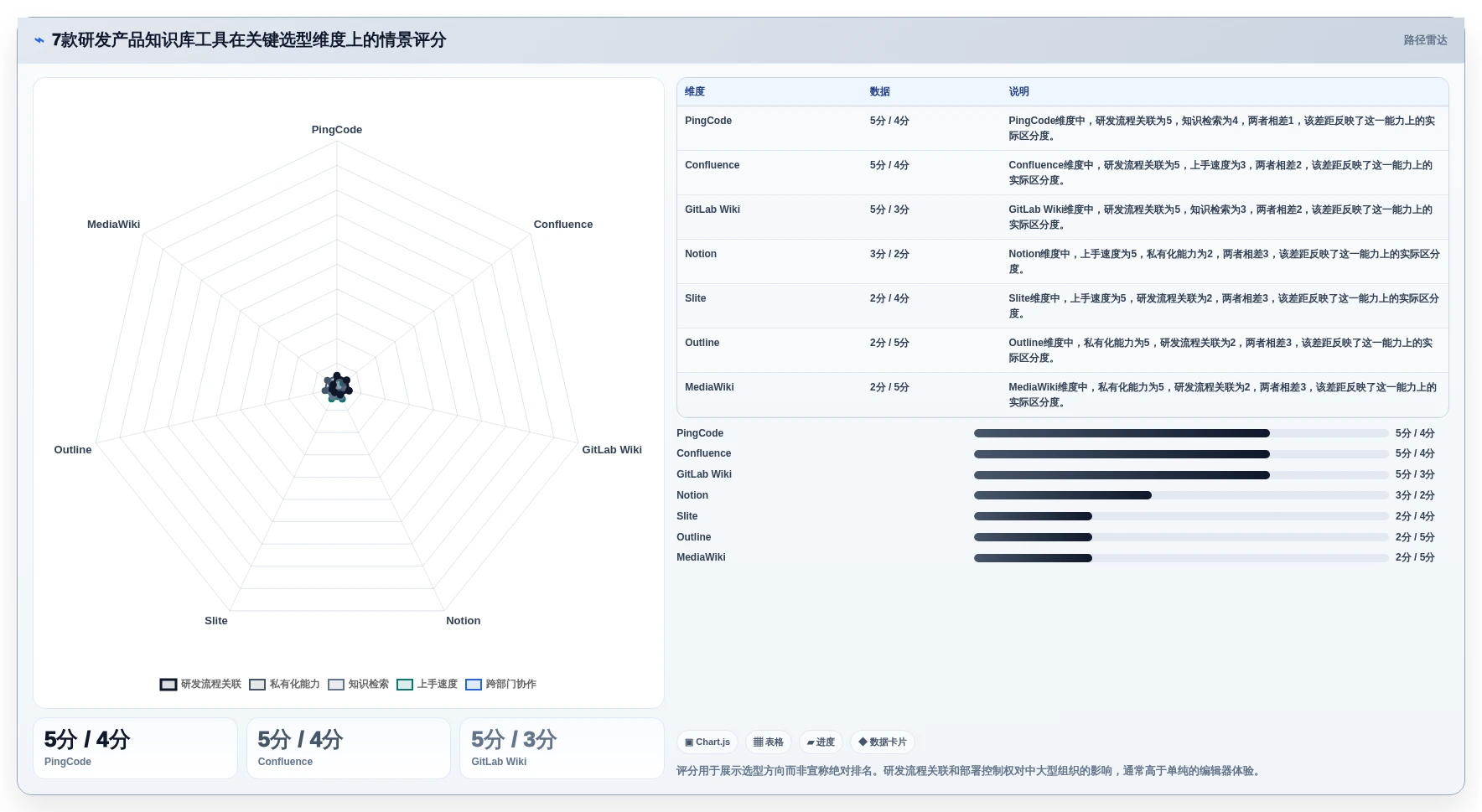Select the MediaWiki table row name
Viewport: 1482px width, 812px height.
tap(709, 387)
